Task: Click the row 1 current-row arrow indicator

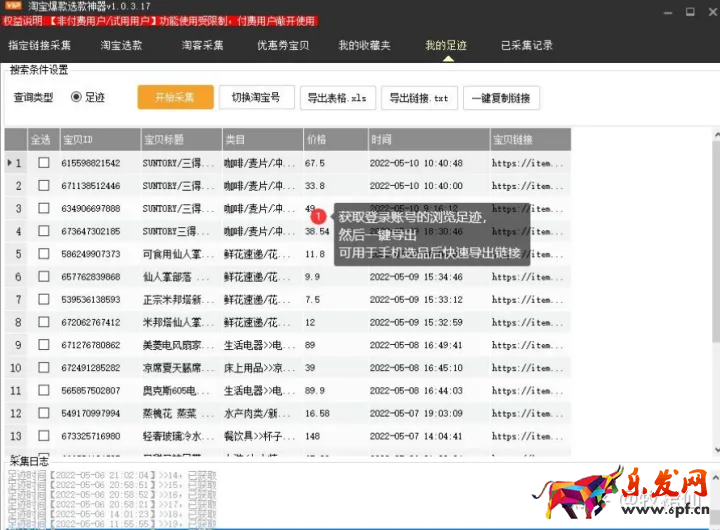Action: point(10,163)
